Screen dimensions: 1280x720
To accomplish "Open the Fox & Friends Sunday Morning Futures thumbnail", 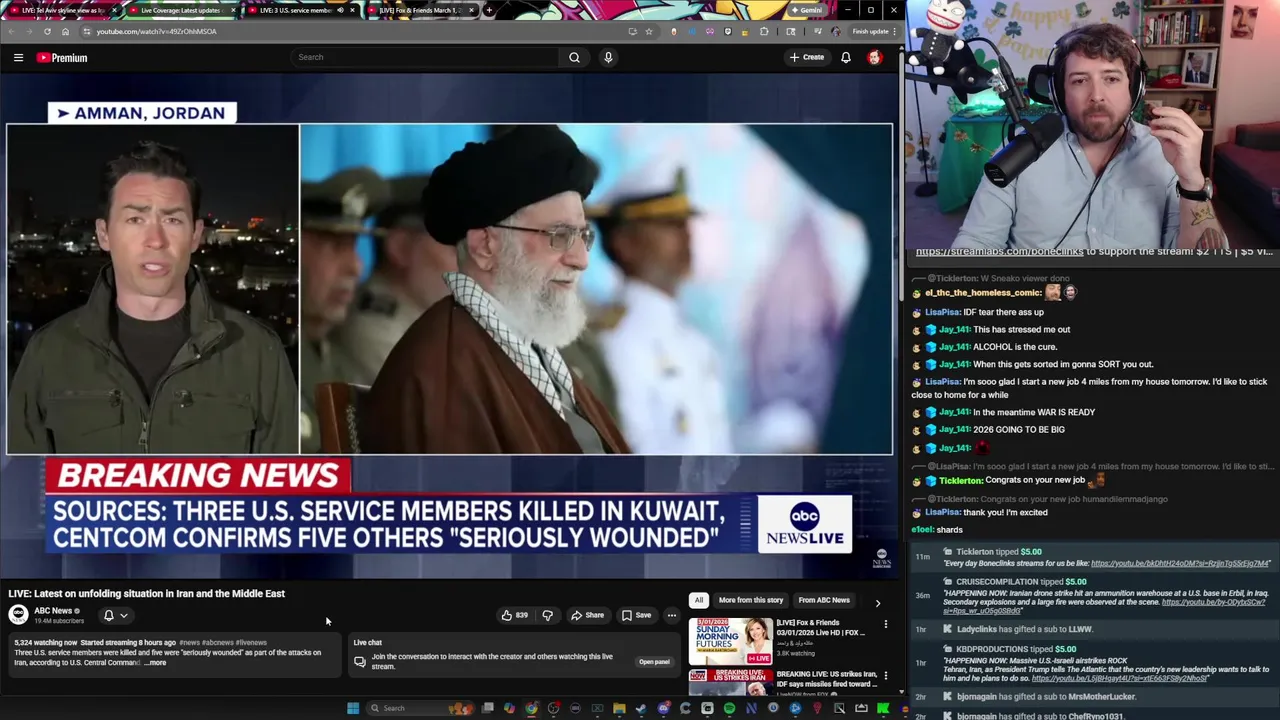I will pyautogui.click(x=730, y=641).
